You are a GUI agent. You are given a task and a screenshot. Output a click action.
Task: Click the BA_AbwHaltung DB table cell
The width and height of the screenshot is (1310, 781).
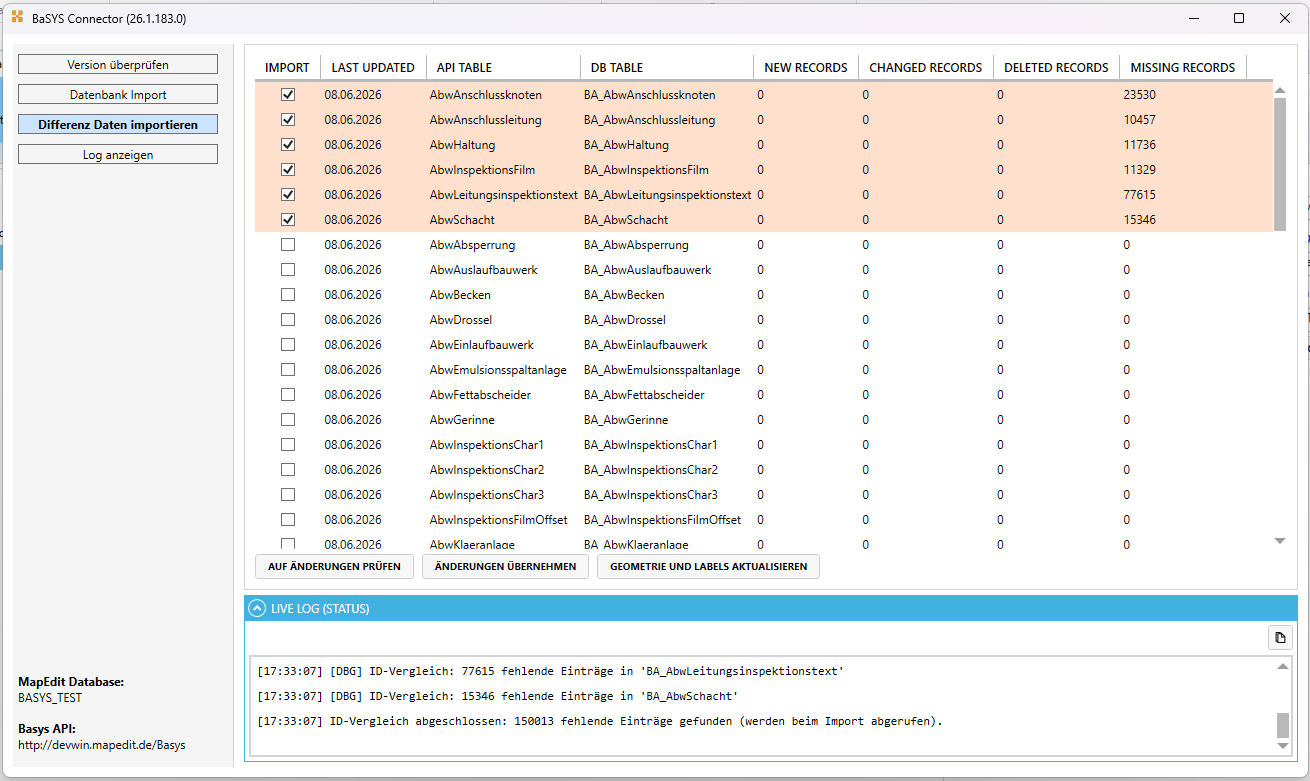[626, 145]
